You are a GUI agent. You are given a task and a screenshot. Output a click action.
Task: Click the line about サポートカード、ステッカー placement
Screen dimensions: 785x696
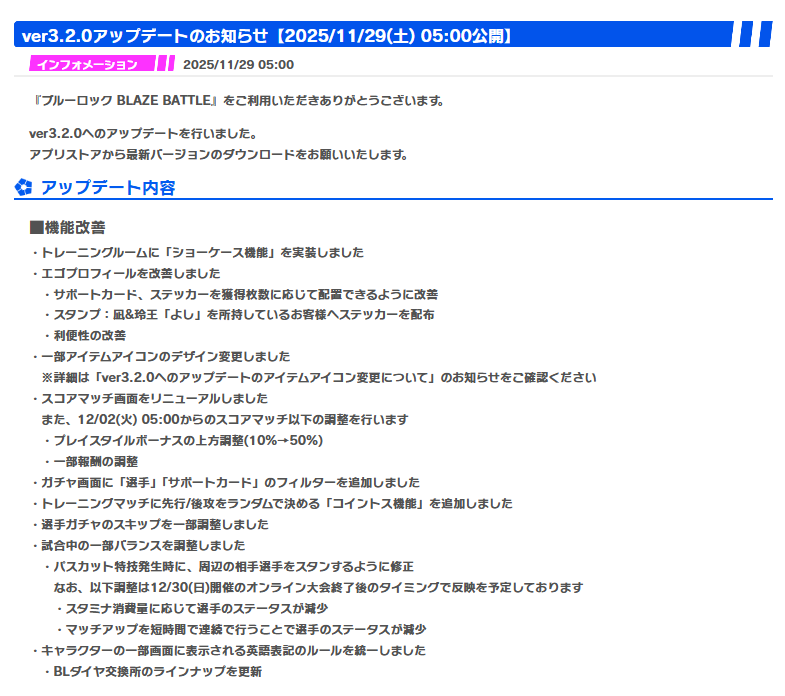pos(241,294)
